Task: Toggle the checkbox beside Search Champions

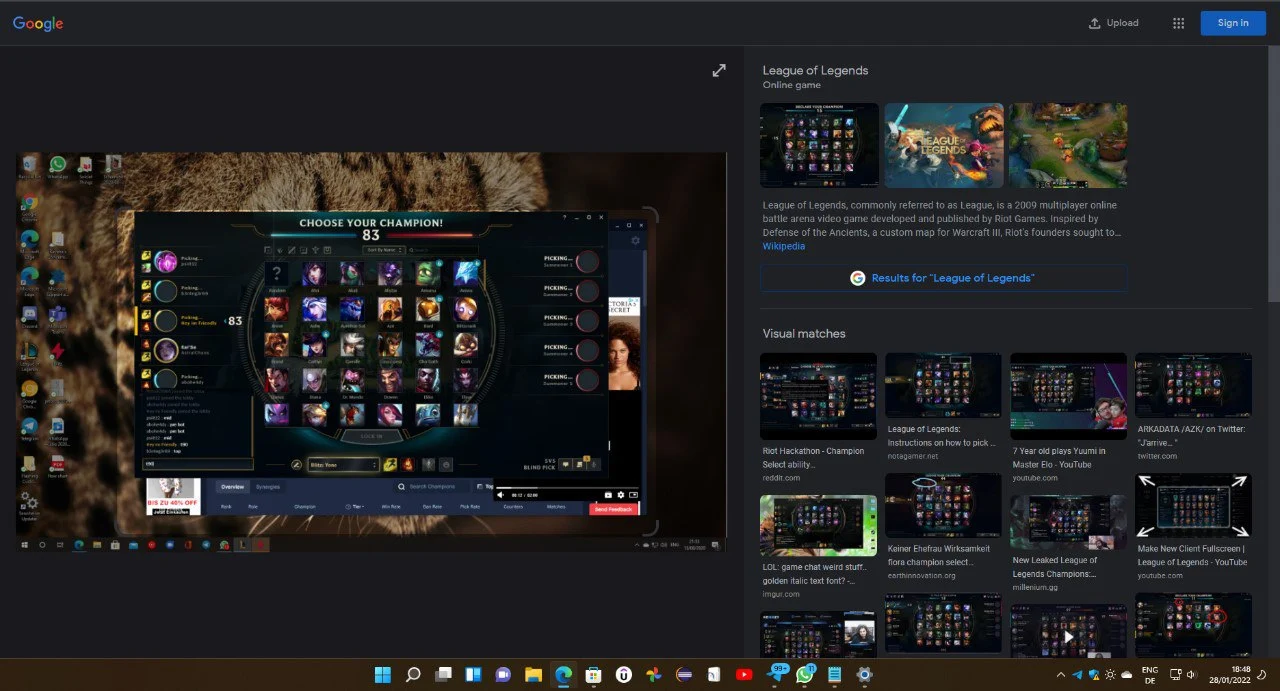Action: [x=479, y=487]
